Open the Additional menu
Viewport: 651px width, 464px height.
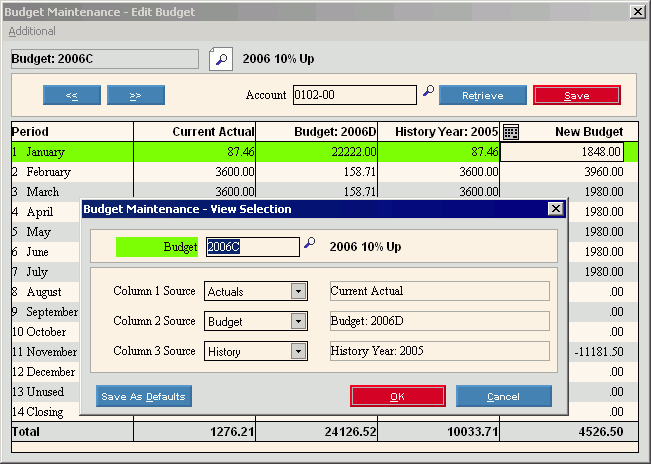tap(32, 31)
